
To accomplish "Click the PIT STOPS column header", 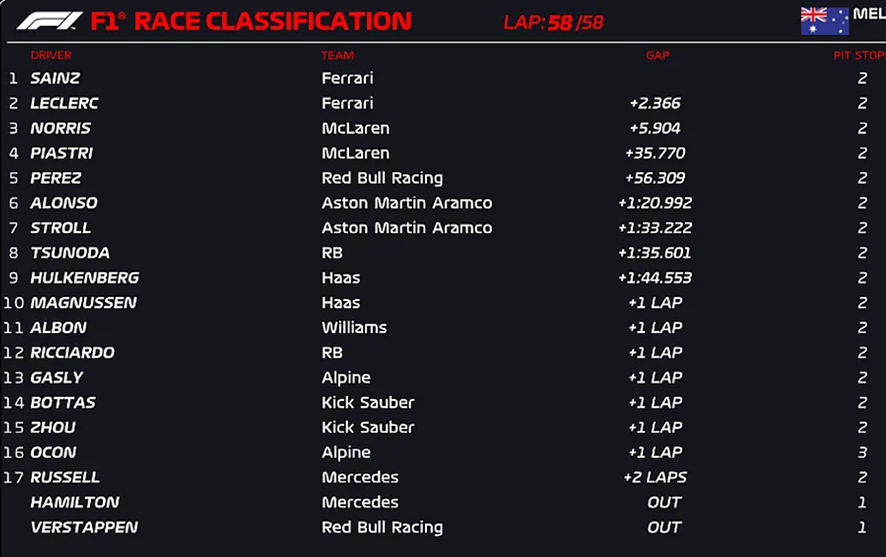I will point(859,55).
